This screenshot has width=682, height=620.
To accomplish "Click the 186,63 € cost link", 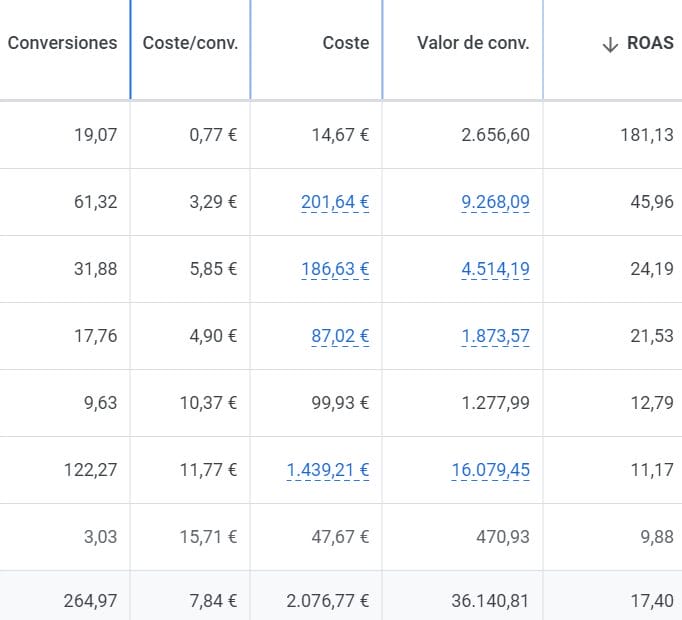I will coord(335,269).
